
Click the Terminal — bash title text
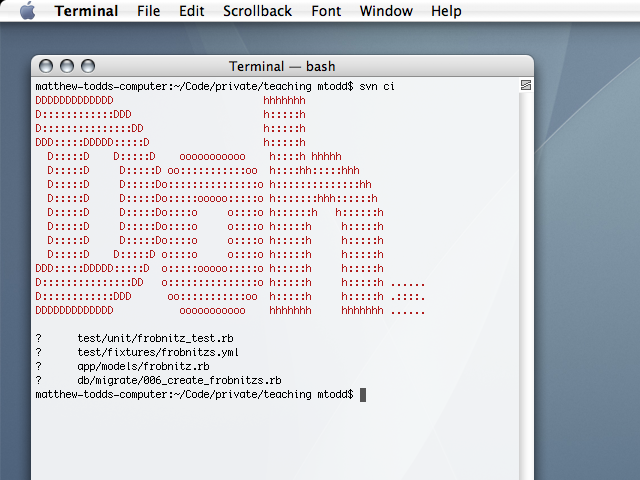coord(282,66)
